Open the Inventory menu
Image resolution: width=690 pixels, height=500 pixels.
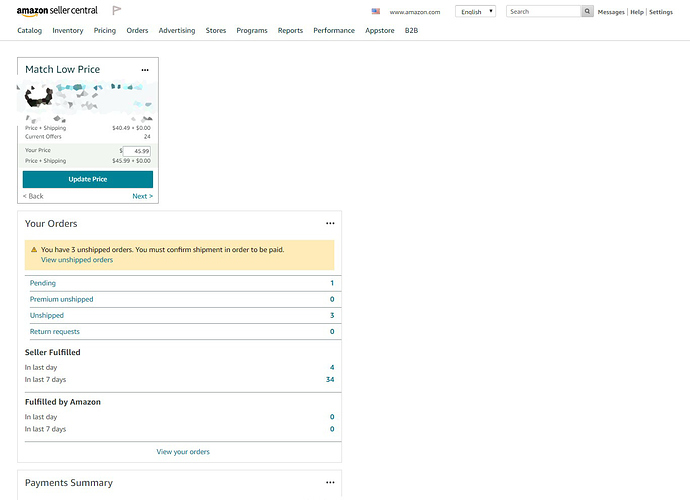tap(68, 30)
